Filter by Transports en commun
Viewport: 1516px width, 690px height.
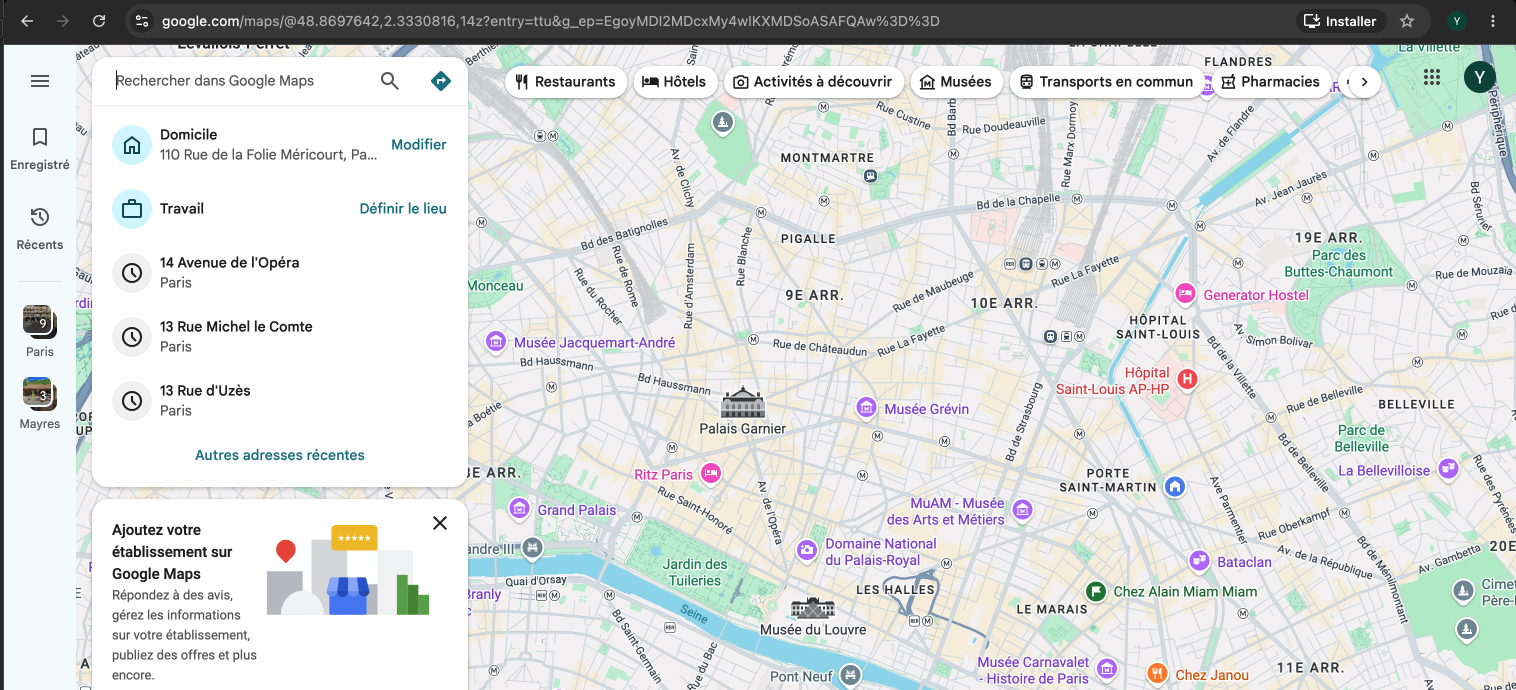[x=1107, y=82]
